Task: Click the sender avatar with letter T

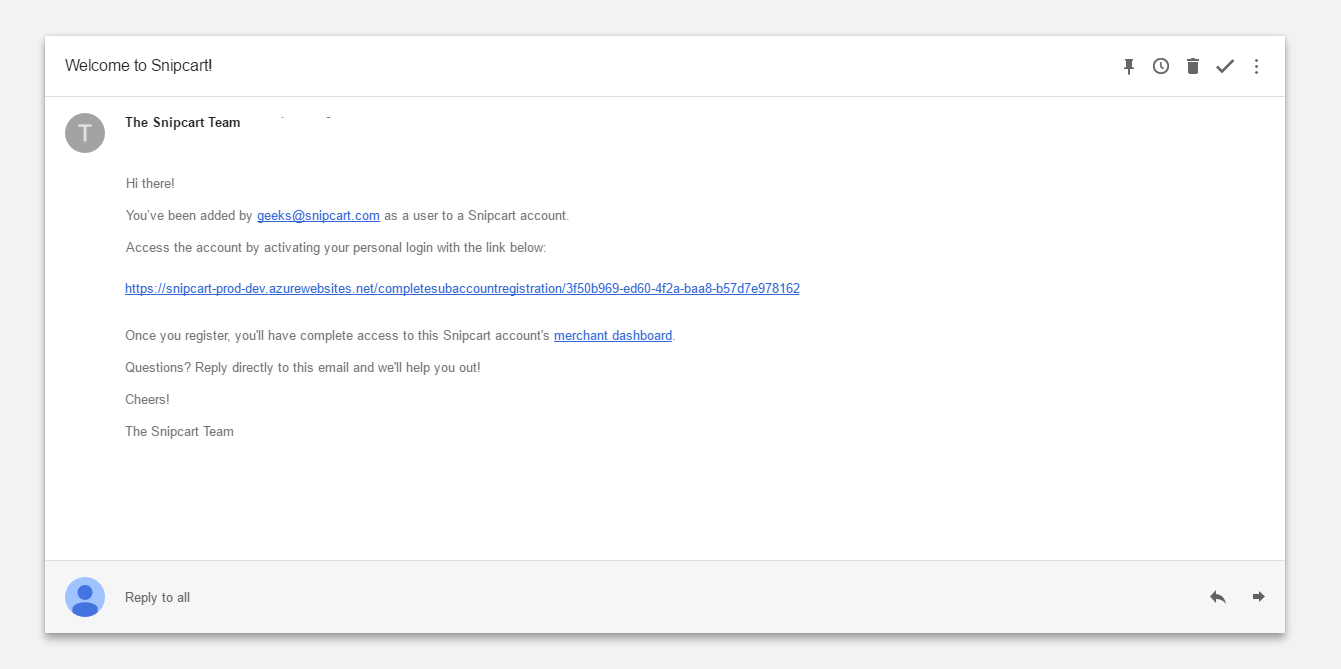Action: 85,133
